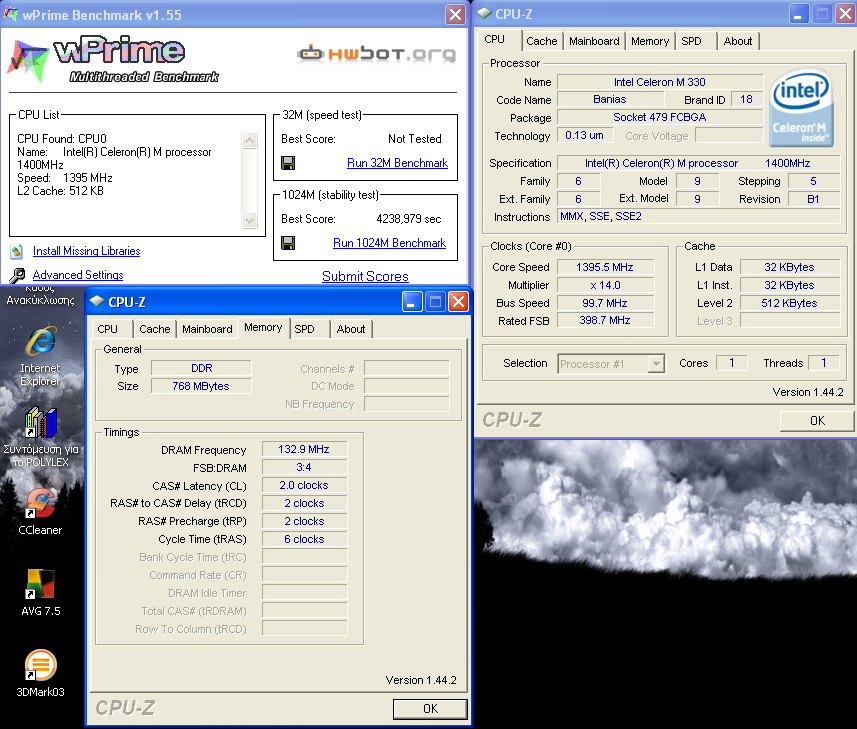Click the Cycle Time value 6 clocks

(x=304, y=539)
